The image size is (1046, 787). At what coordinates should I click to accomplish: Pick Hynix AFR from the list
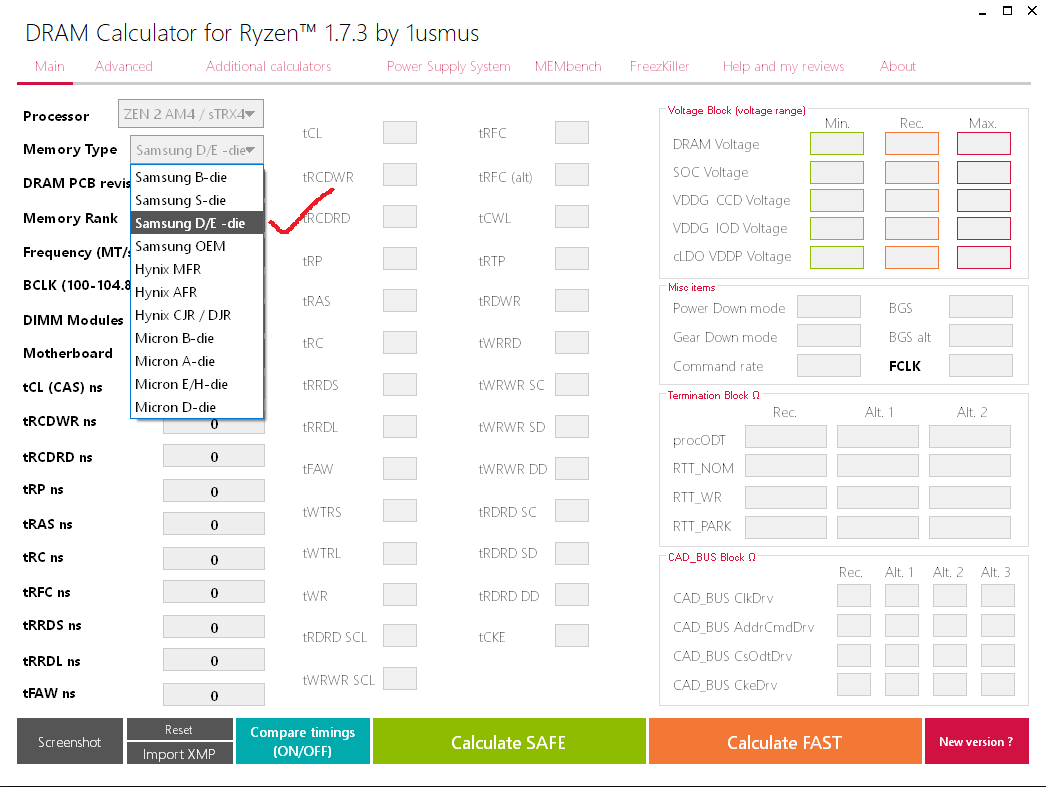197,292
